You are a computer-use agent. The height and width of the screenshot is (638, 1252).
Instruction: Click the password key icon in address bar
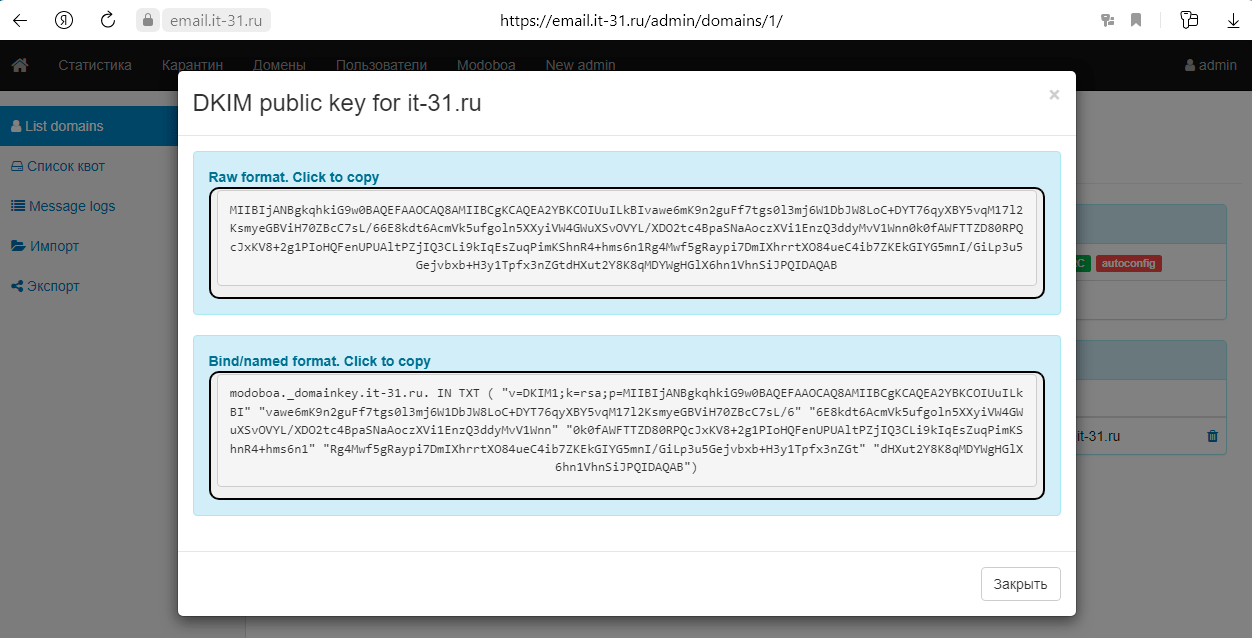(1107, 20)
